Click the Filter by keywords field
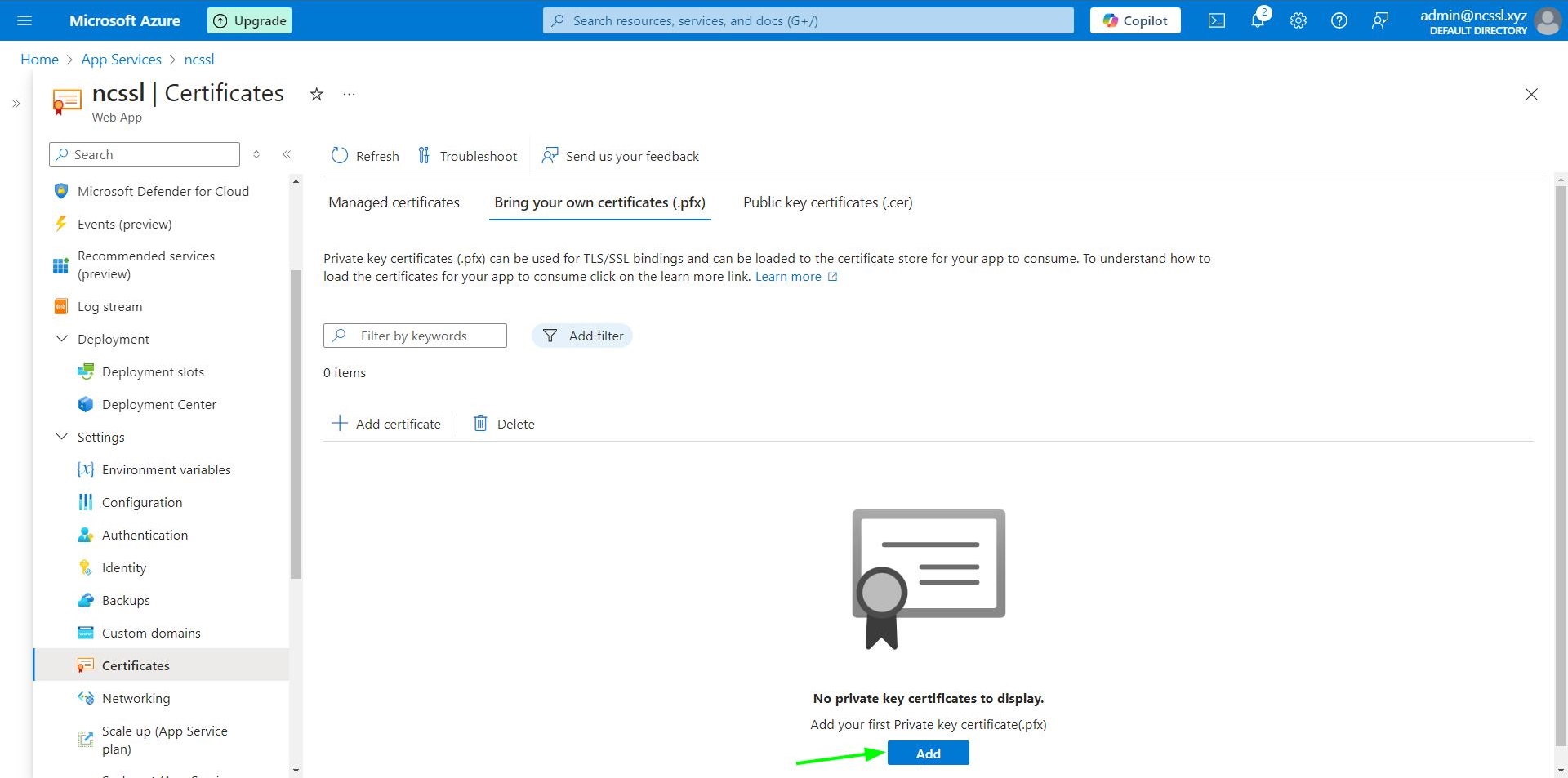 point(415,336)
